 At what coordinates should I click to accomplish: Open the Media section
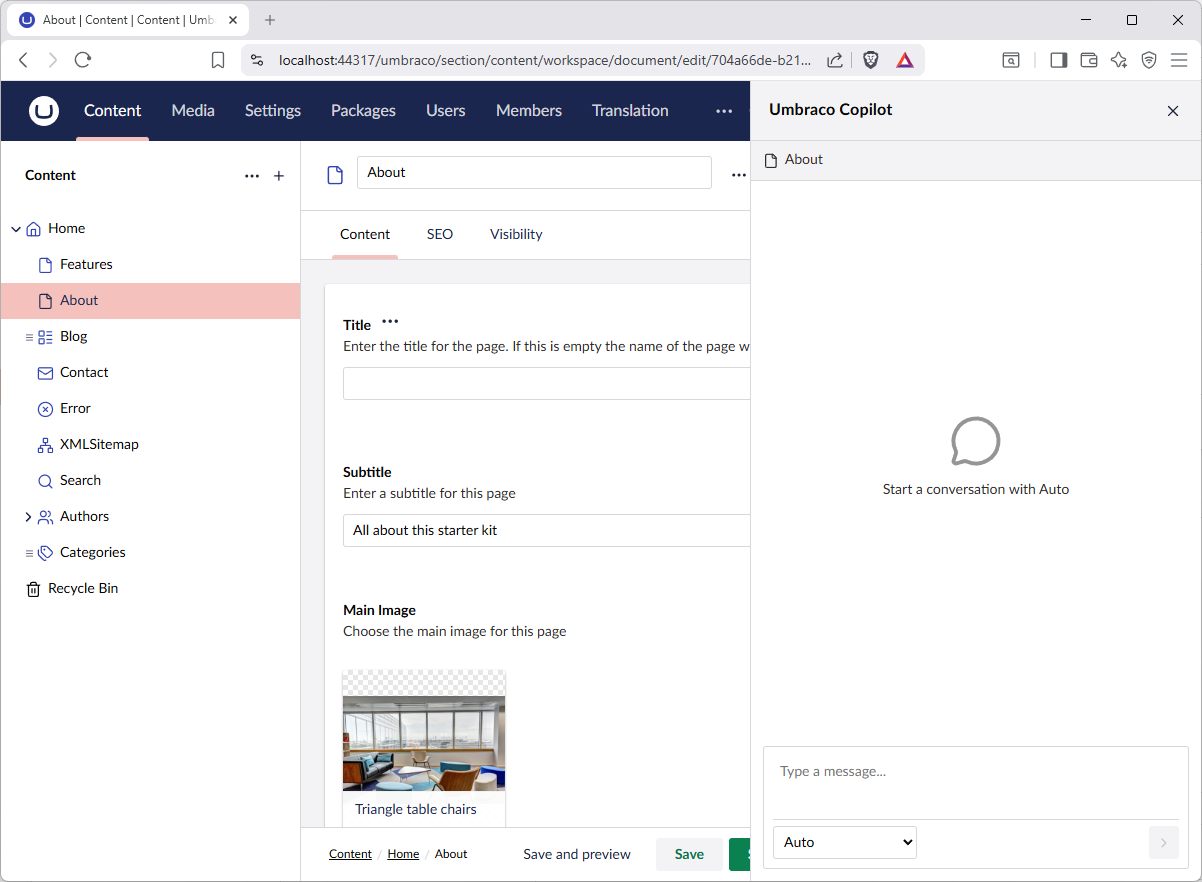point(192,111)
